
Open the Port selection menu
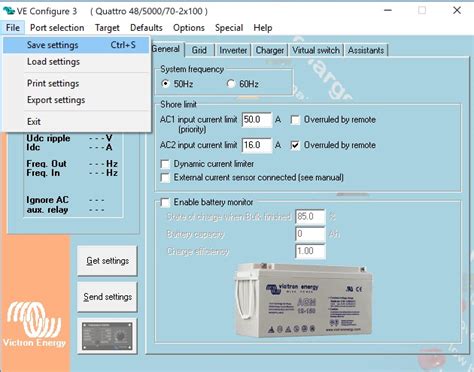point(57,28)
